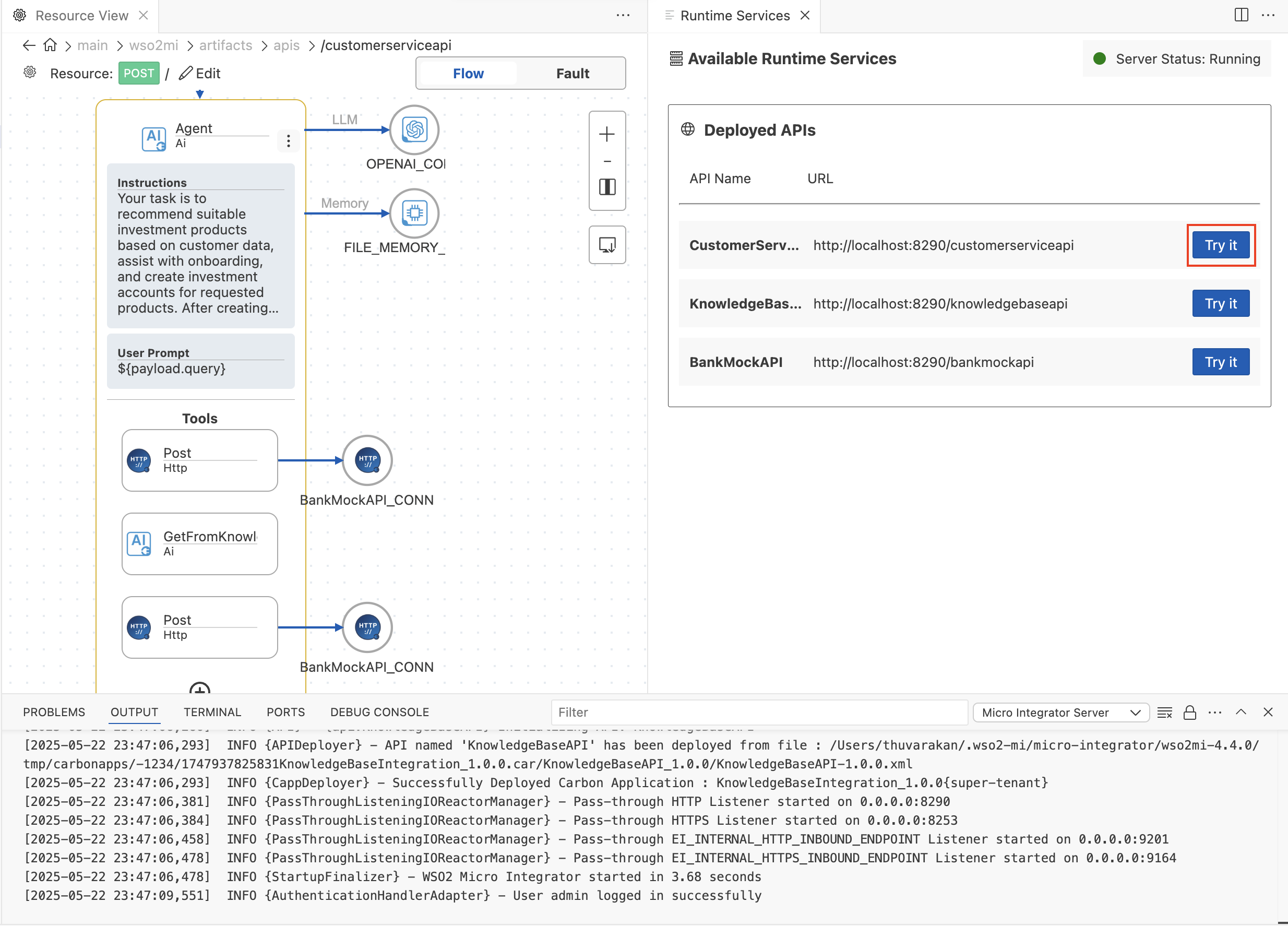Click the gear icon beside Resource label
The height and width of the screenshot is (926, 1288).
30,72
